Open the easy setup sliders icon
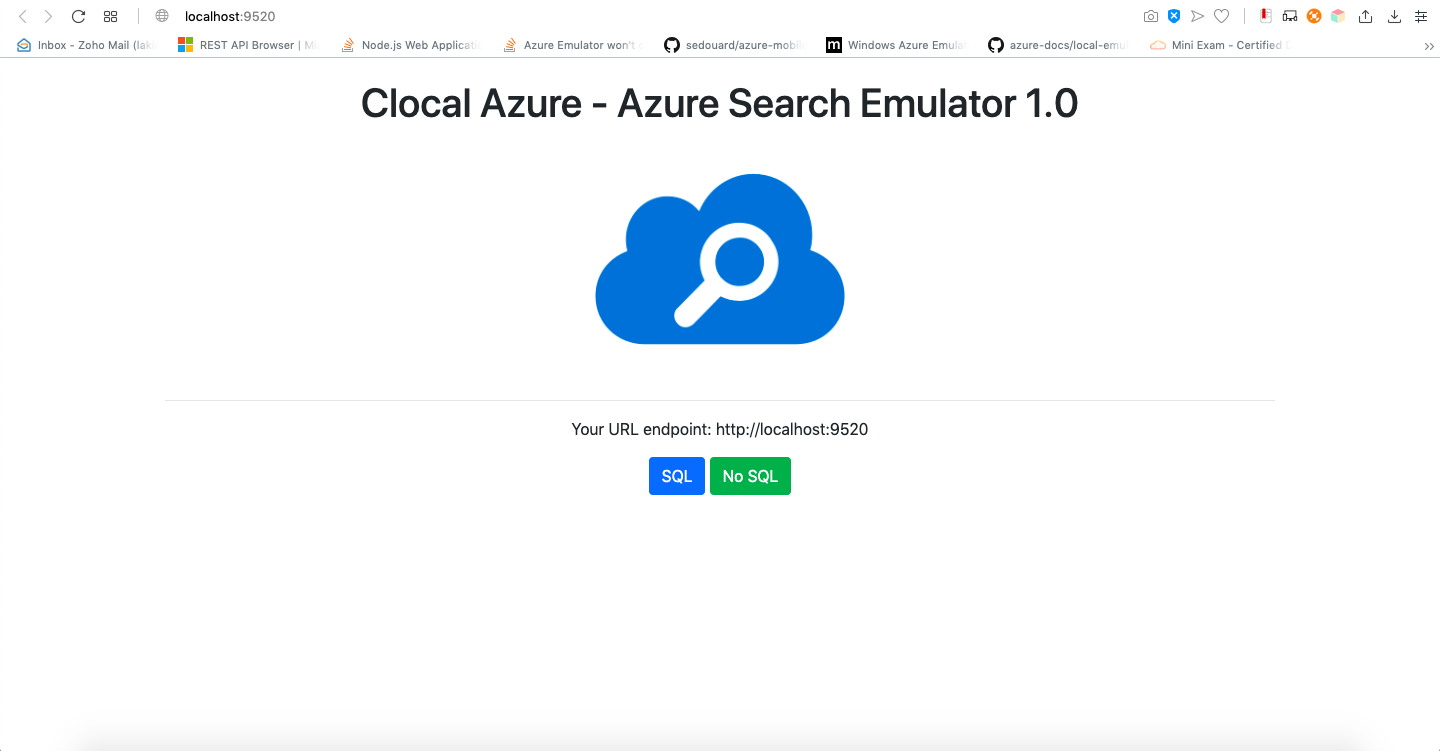Screen dimensions: 1440x751 pos(1421,16)
